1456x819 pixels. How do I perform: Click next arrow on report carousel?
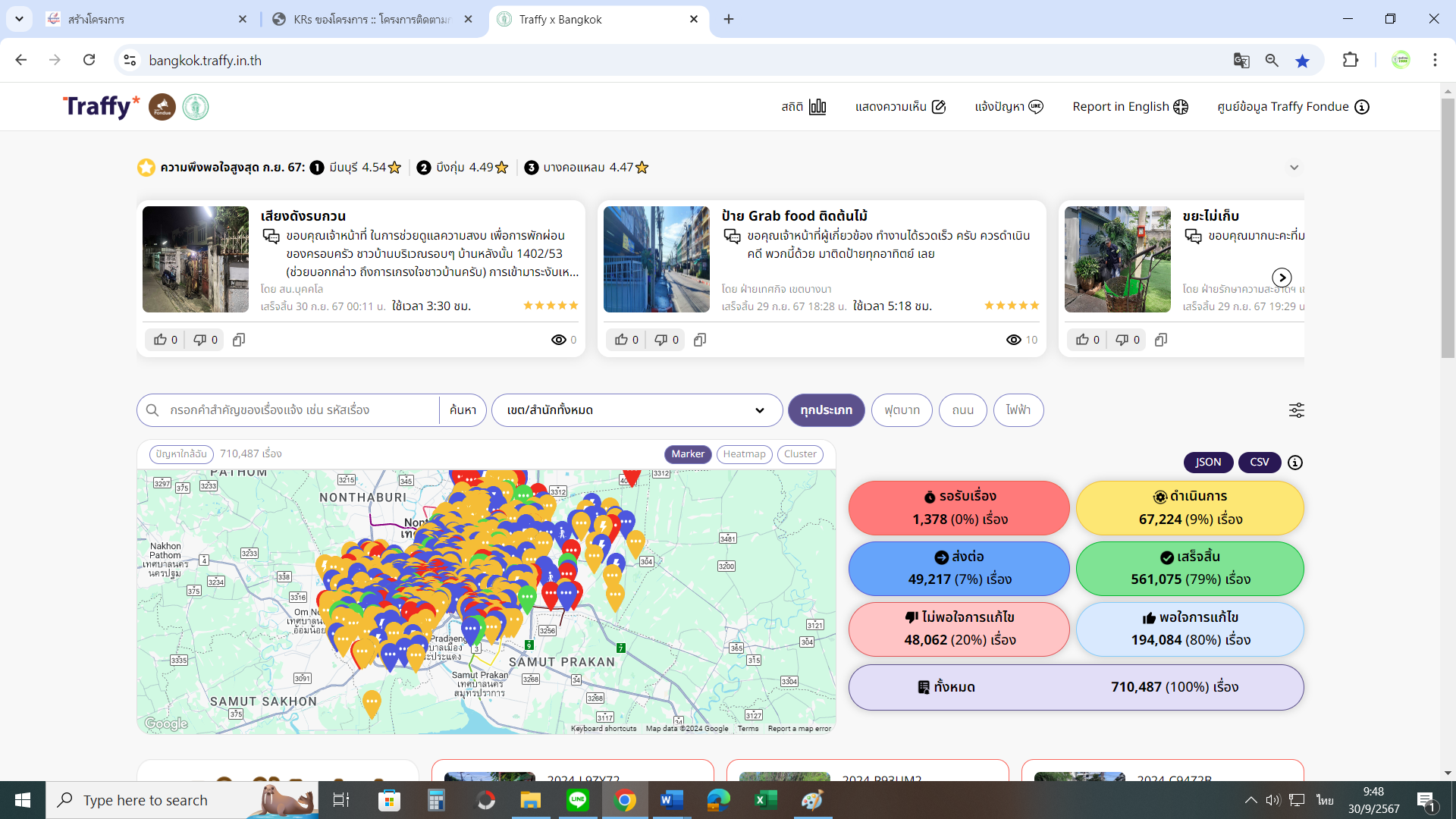[x=1282, y=278]
